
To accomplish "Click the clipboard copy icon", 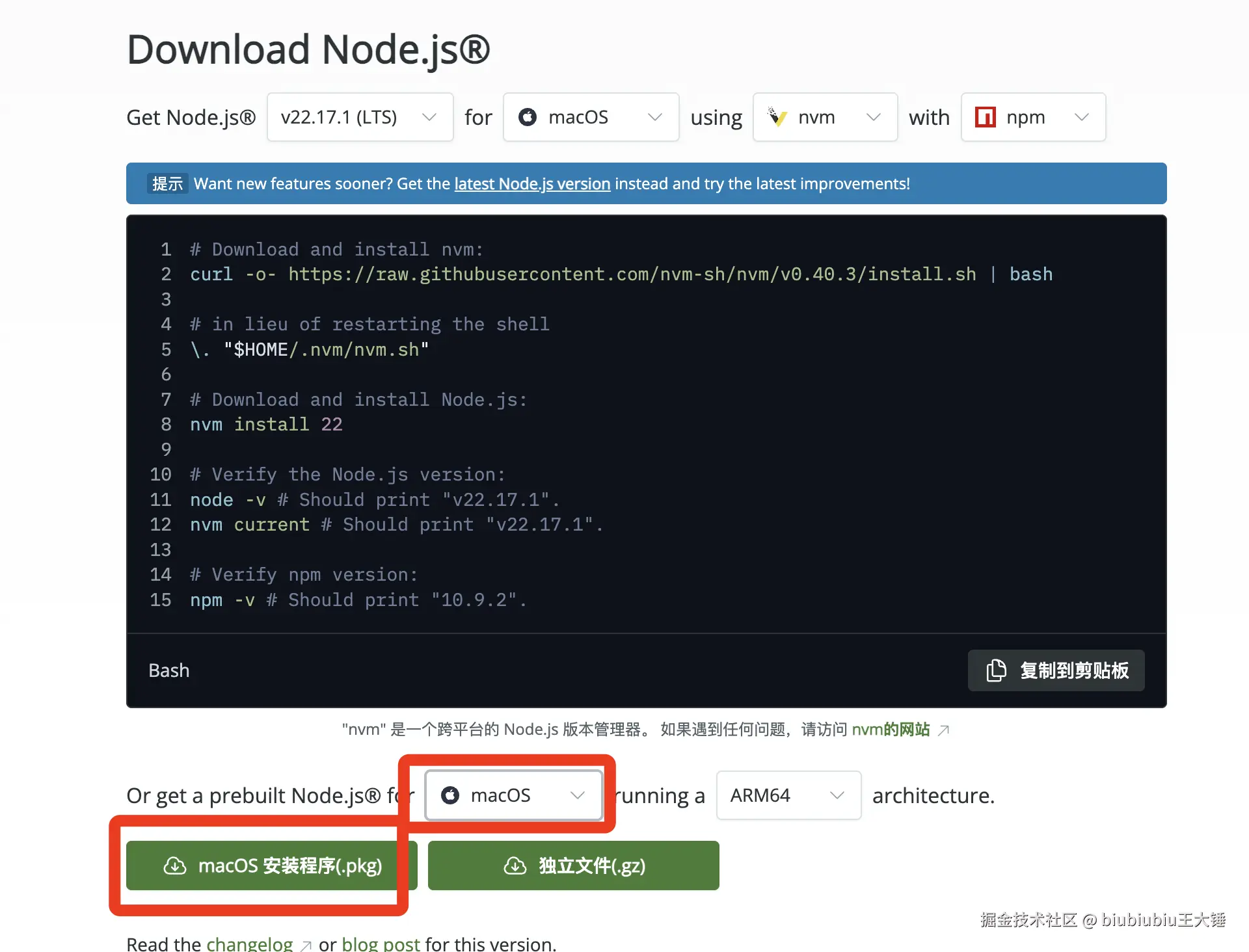I will [996, 670].
